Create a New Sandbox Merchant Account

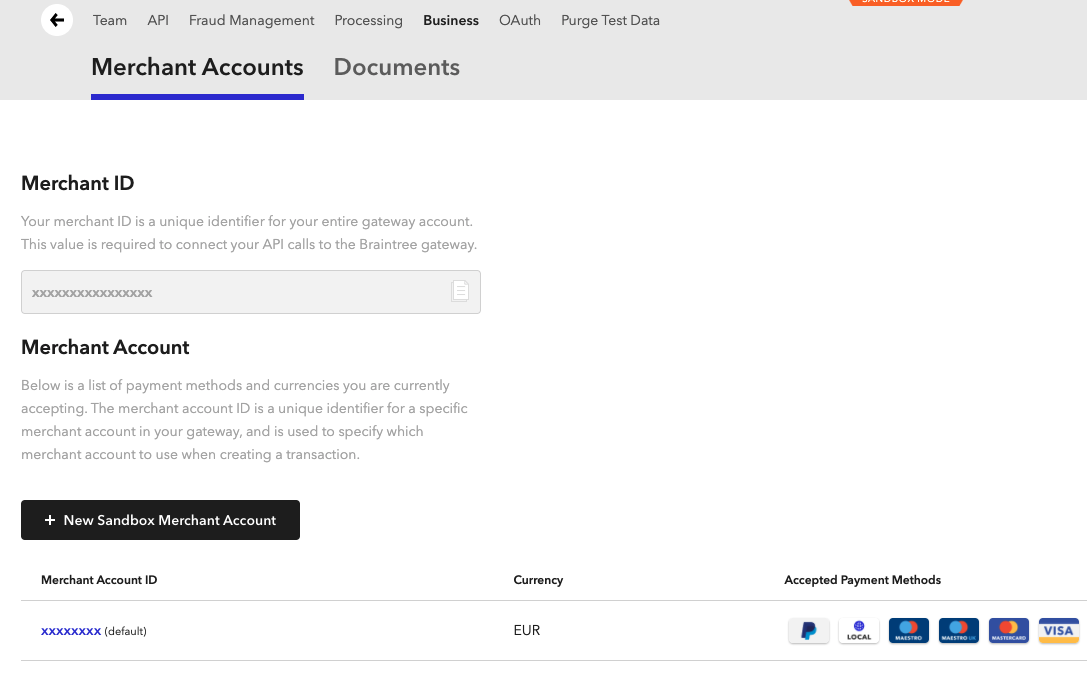(x=160, y=520)
